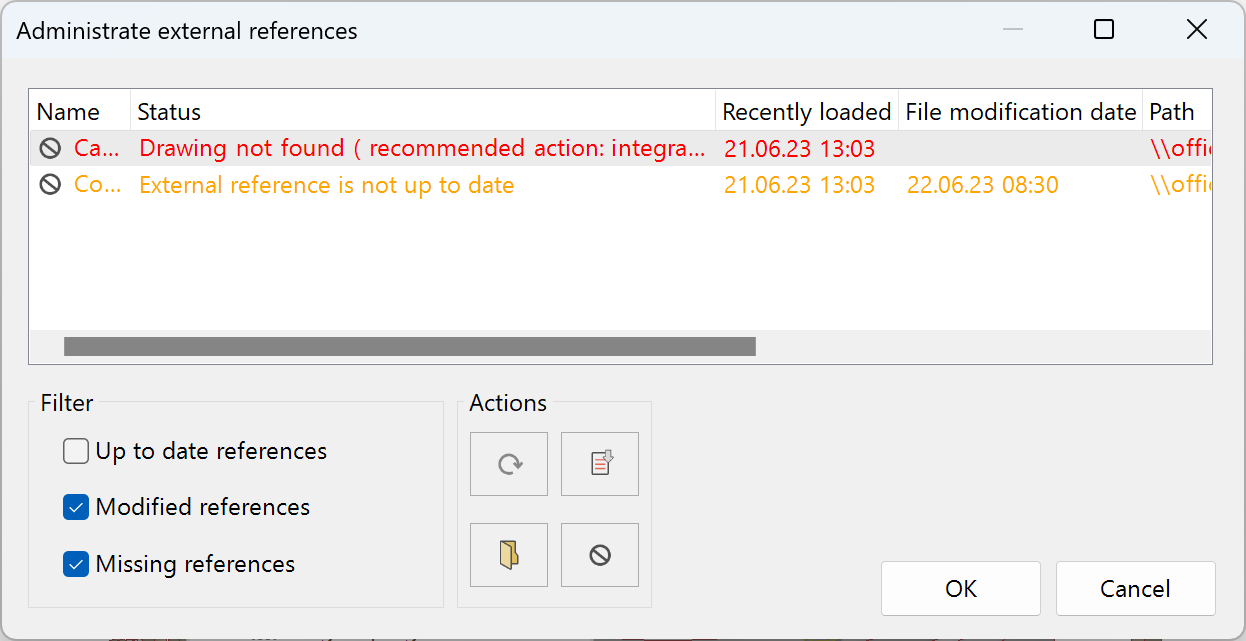This screenshot has width=1246, height=641.
Task: Enable the Up to date references filter
Action: [76, 452]
